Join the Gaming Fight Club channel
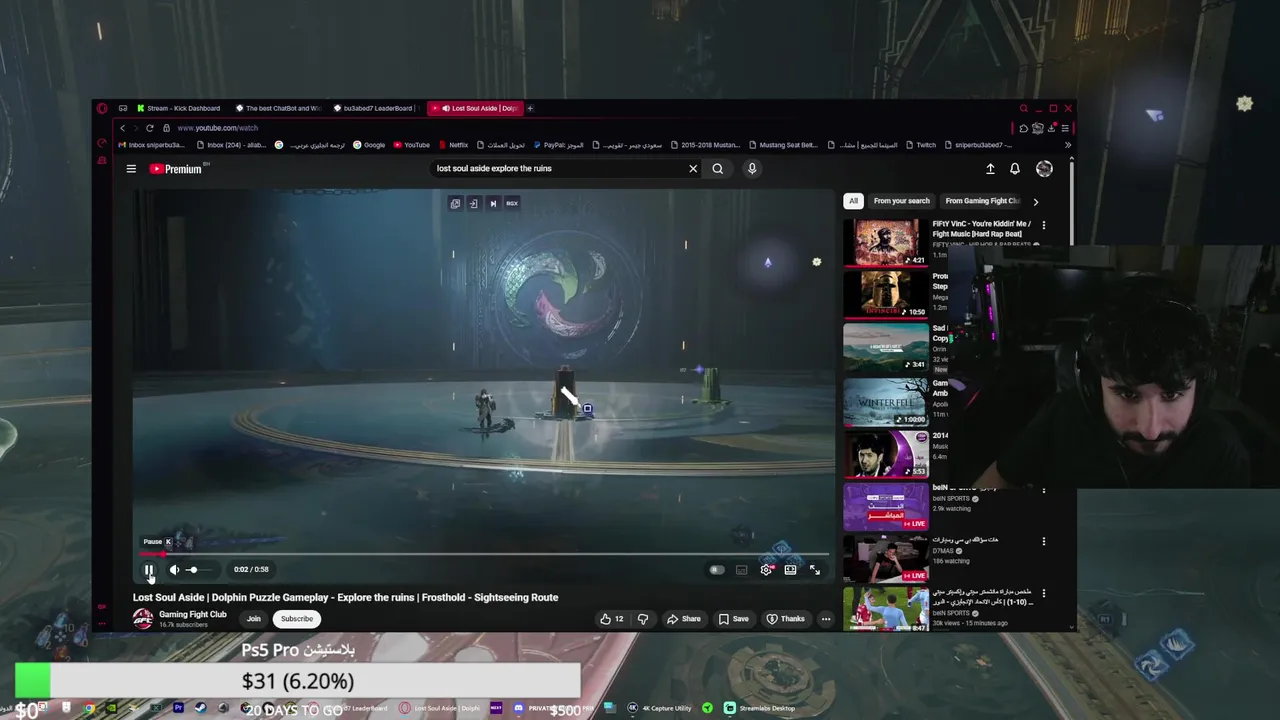The height and width of the screenshot is (720, 1280). [x=254, y=619]
